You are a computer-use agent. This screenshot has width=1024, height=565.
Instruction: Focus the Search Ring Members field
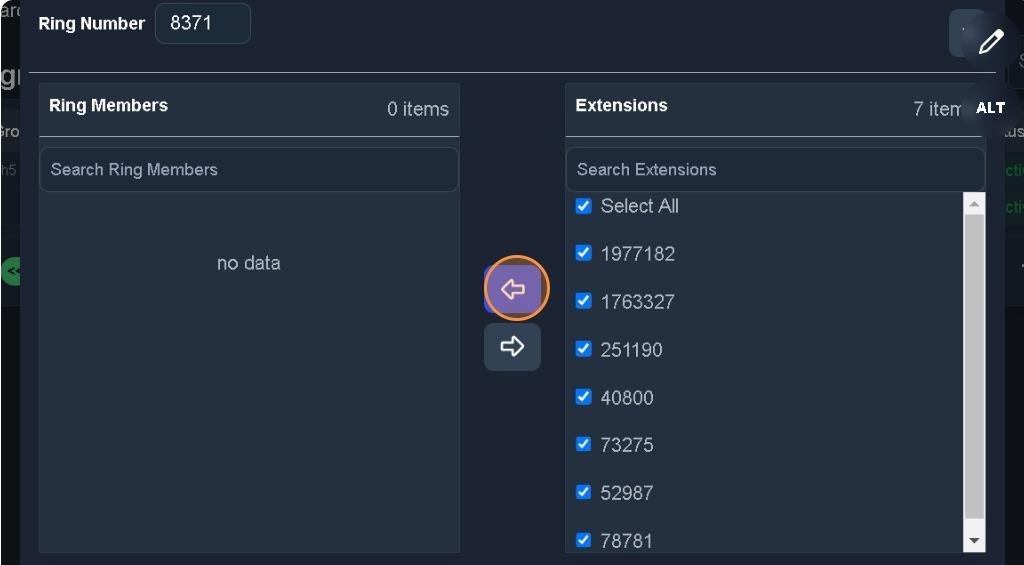(248, 170)
